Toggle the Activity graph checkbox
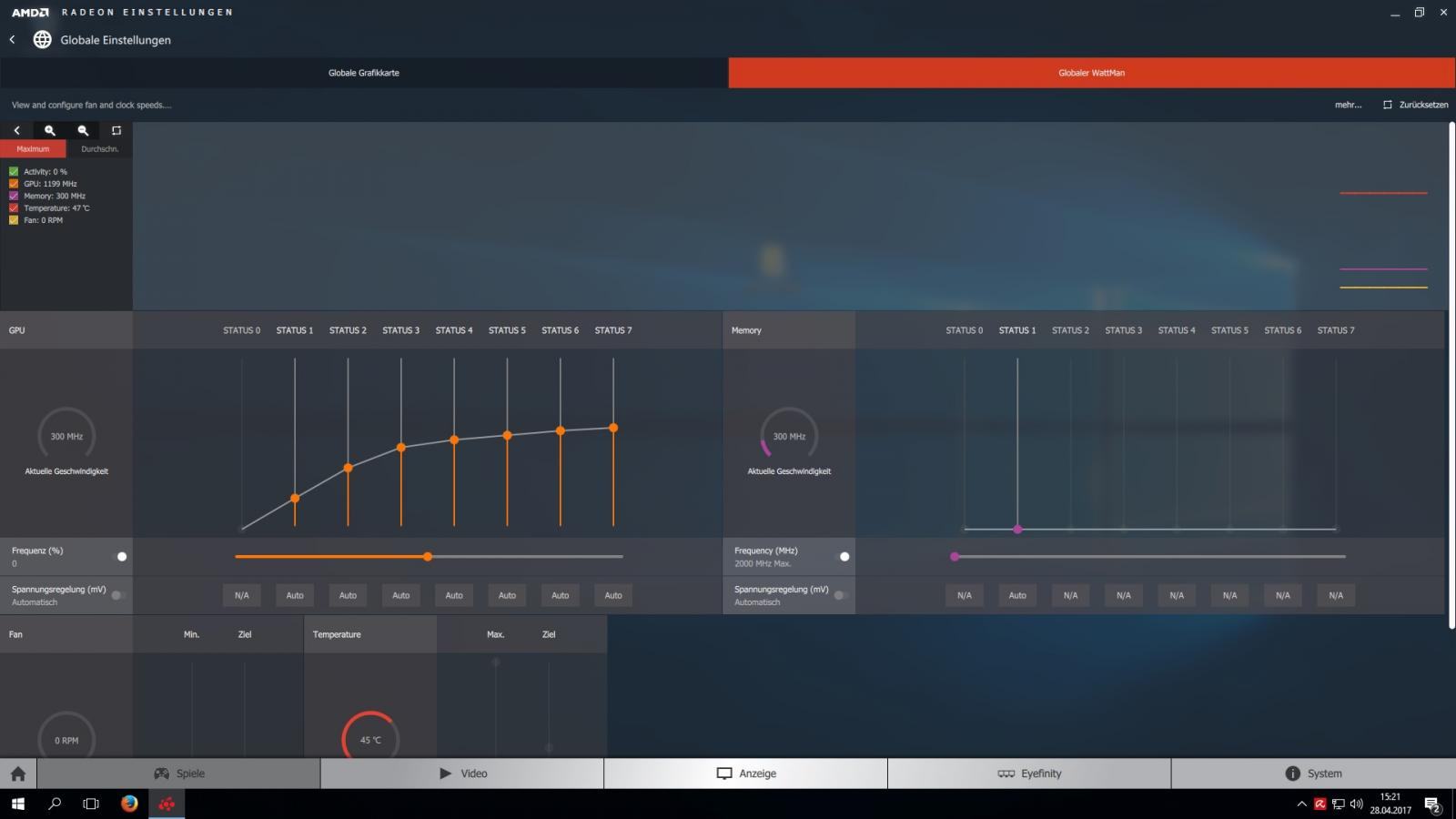The height and width of the screenshot is (819, 1456). click(x=14, y=171)
